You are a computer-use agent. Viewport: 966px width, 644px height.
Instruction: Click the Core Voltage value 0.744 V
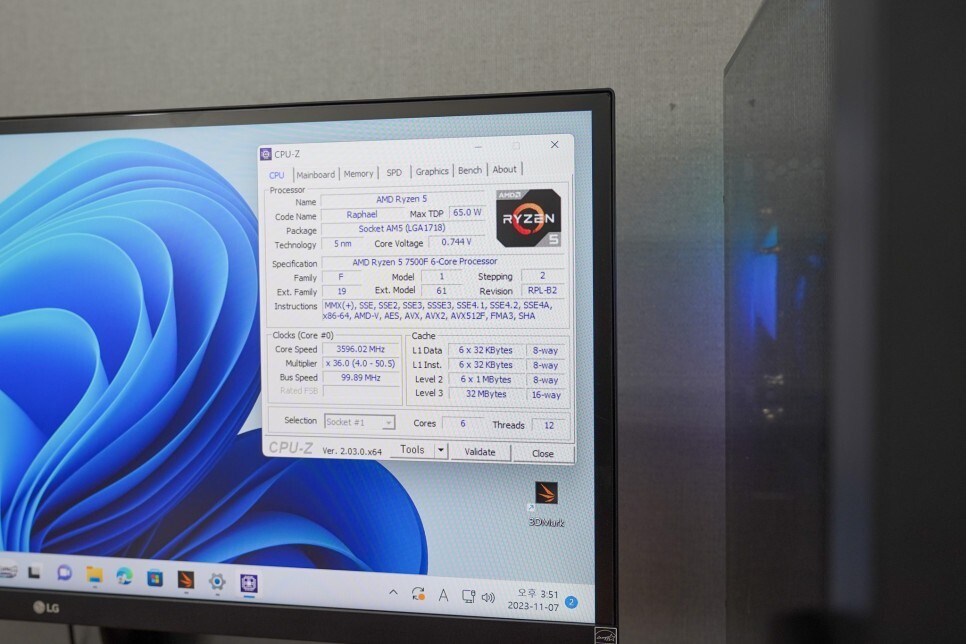[457, 242]
